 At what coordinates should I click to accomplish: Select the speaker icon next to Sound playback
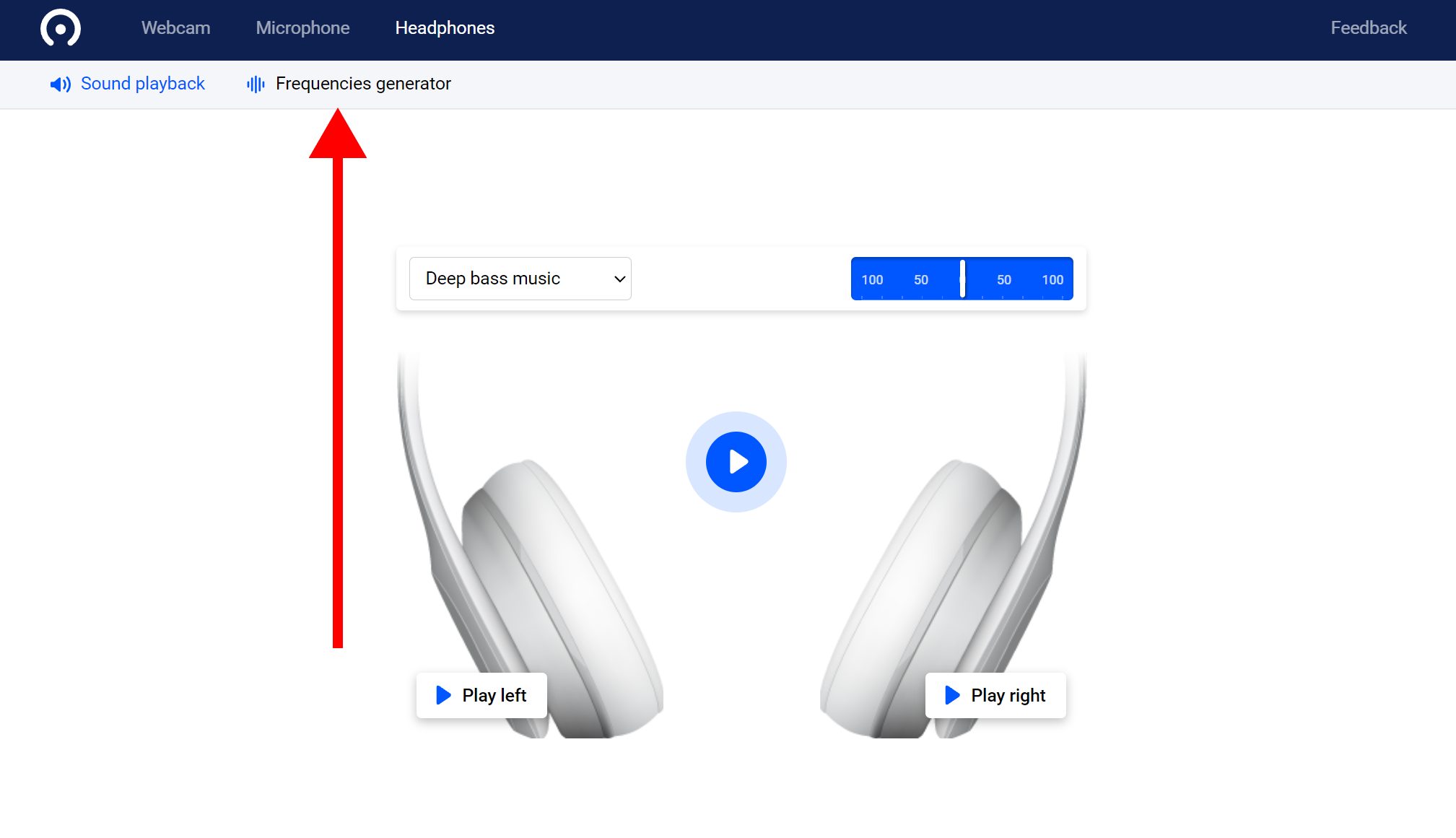[60, 84]
